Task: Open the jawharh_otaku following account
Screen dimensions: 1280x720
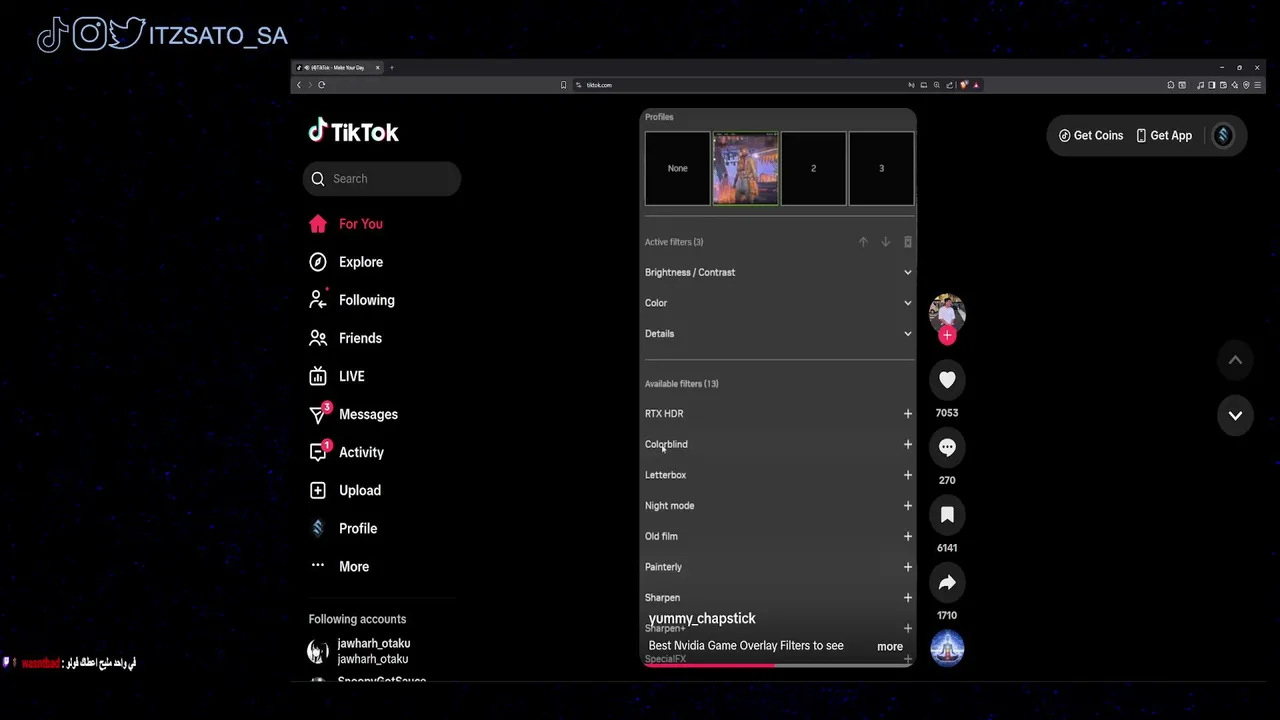Action: 359,651
